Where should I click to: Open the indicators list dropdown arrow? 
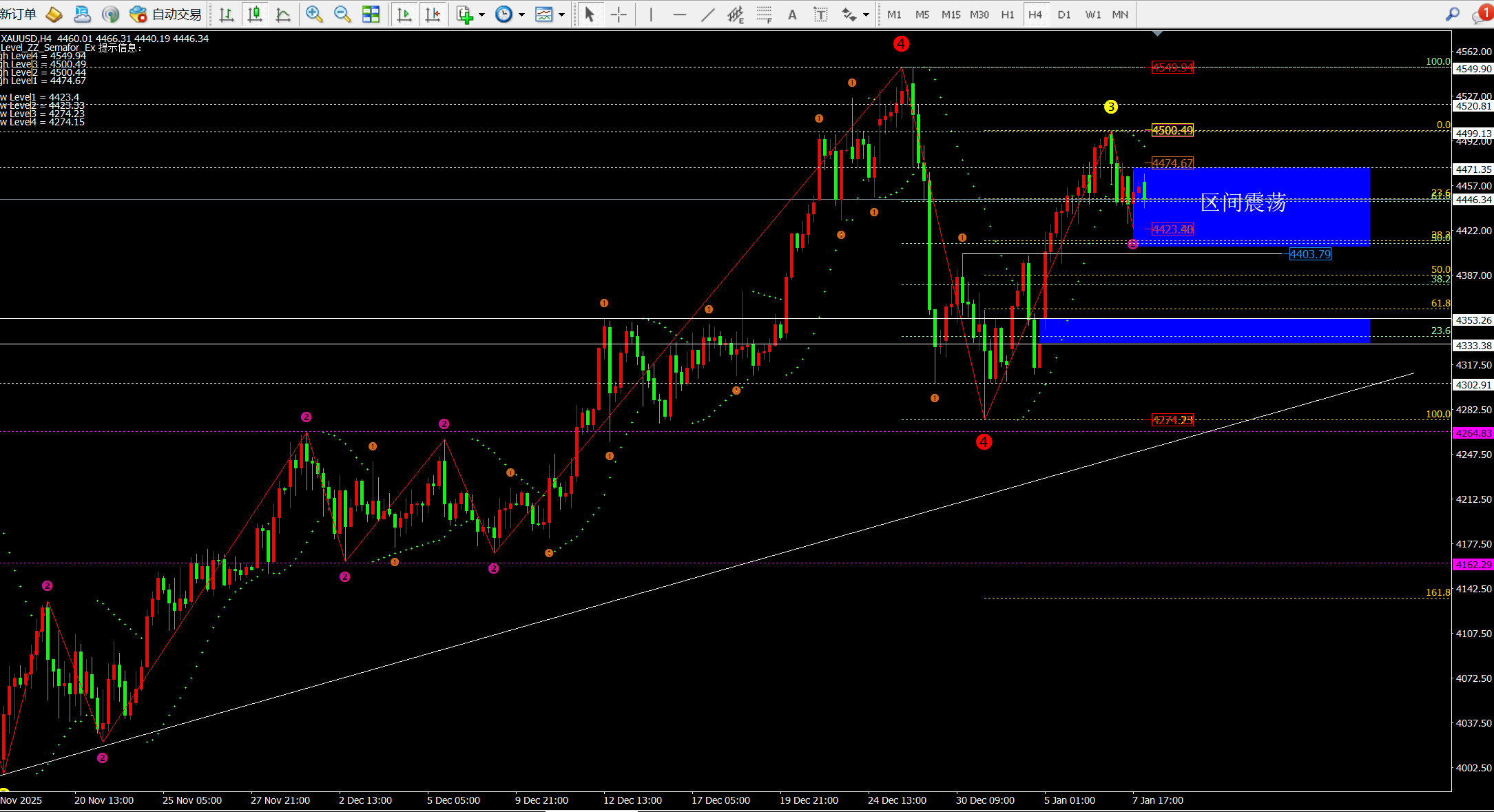(481, 14)
